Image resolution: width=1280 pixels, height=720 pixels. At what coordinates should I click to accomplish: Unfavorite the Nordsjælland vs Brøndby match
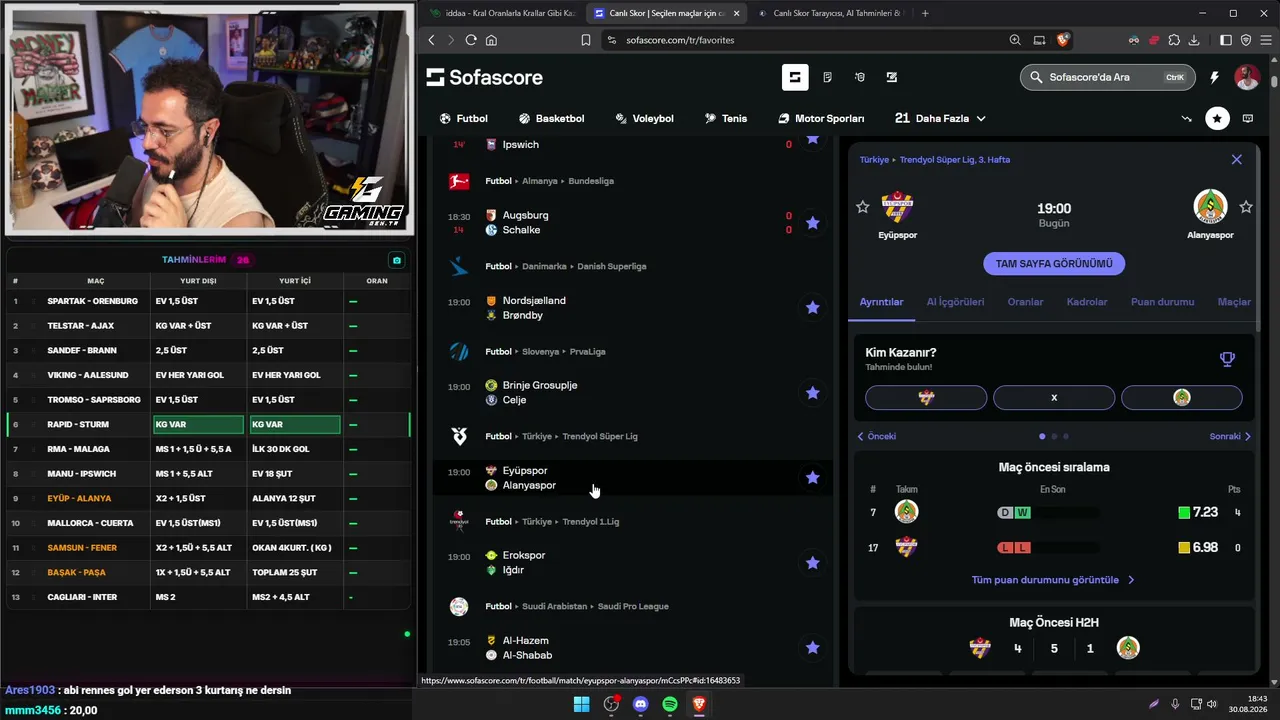812,308
